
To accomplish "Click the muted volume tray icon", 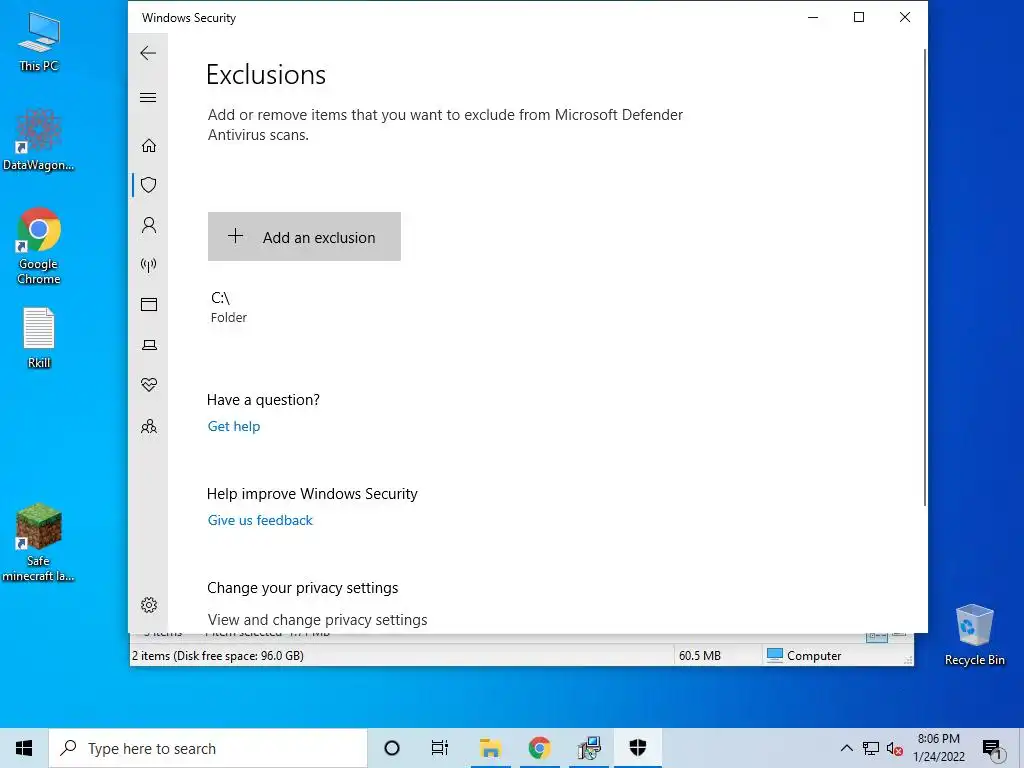I will coord(895,748).
